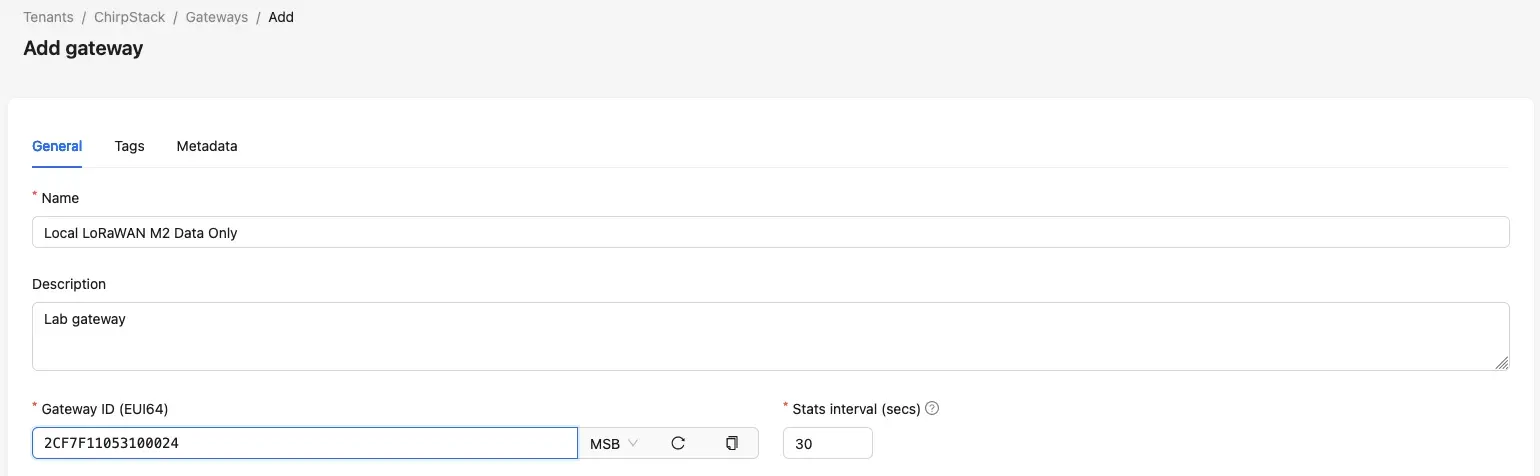
Task: Click the Name field label
Action: coord(60,198)
